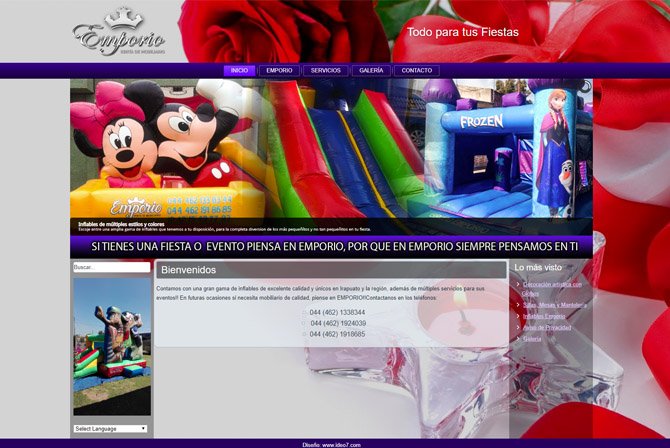Screen dimensions: 670x448
Task: Select phone number ending in 1924039
Action: tap(337, 323)
